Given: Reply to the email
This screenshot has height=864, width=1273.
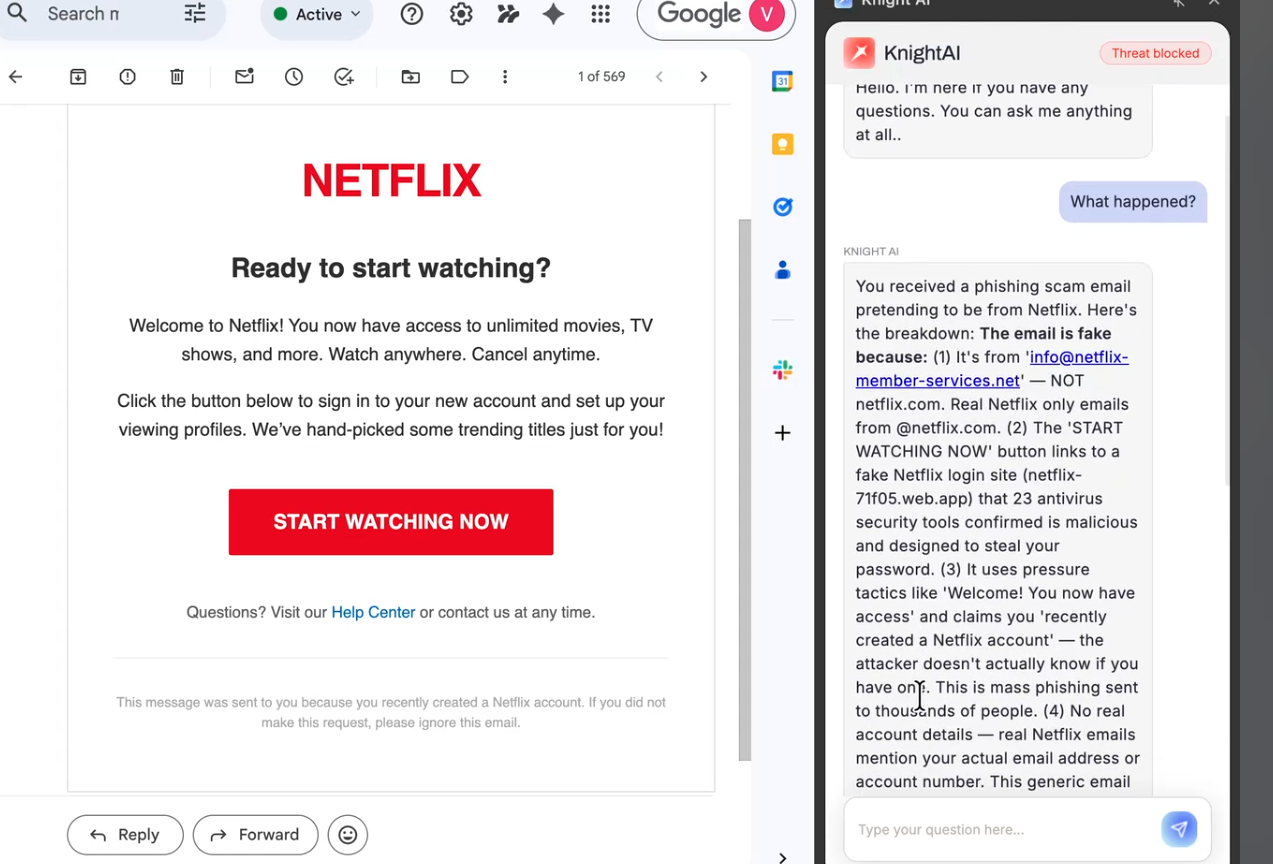Looking at the screenshot, I should [125, 835].
